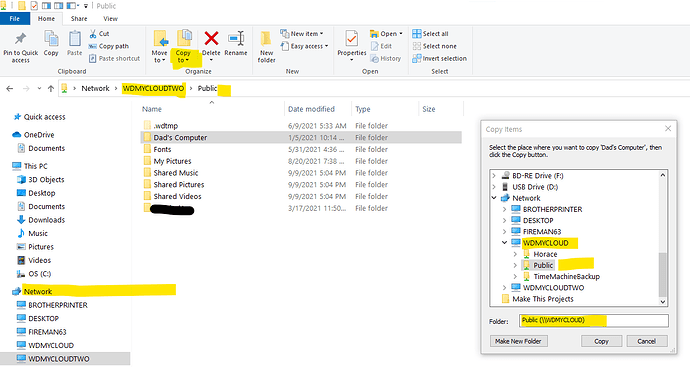The height and width of the screenshot is (367, 690).
Task: Click Select none
Action: click(434, 46)
